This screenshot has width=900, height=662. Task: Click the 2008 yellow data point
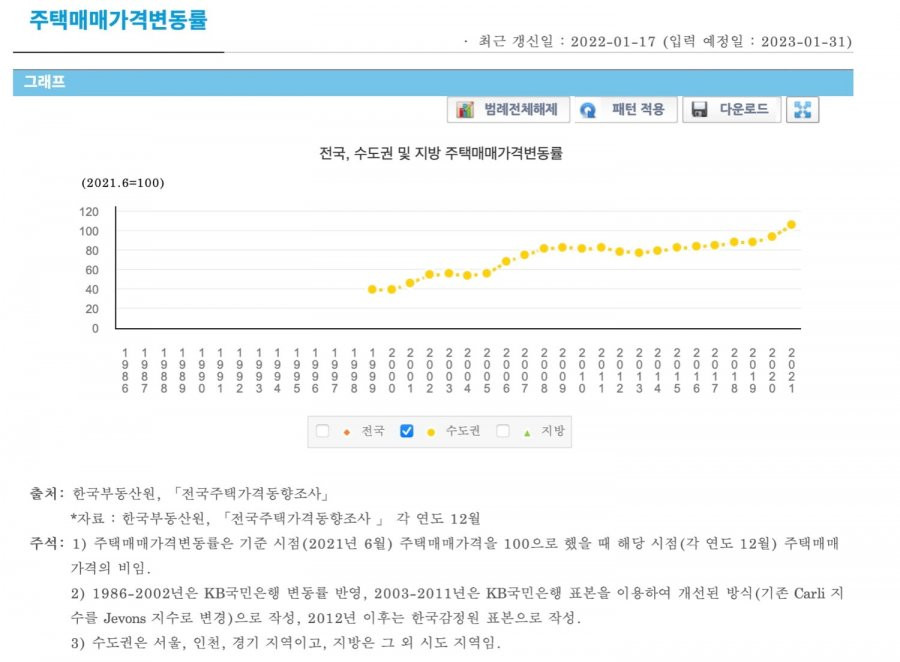[x=544, y=249]
